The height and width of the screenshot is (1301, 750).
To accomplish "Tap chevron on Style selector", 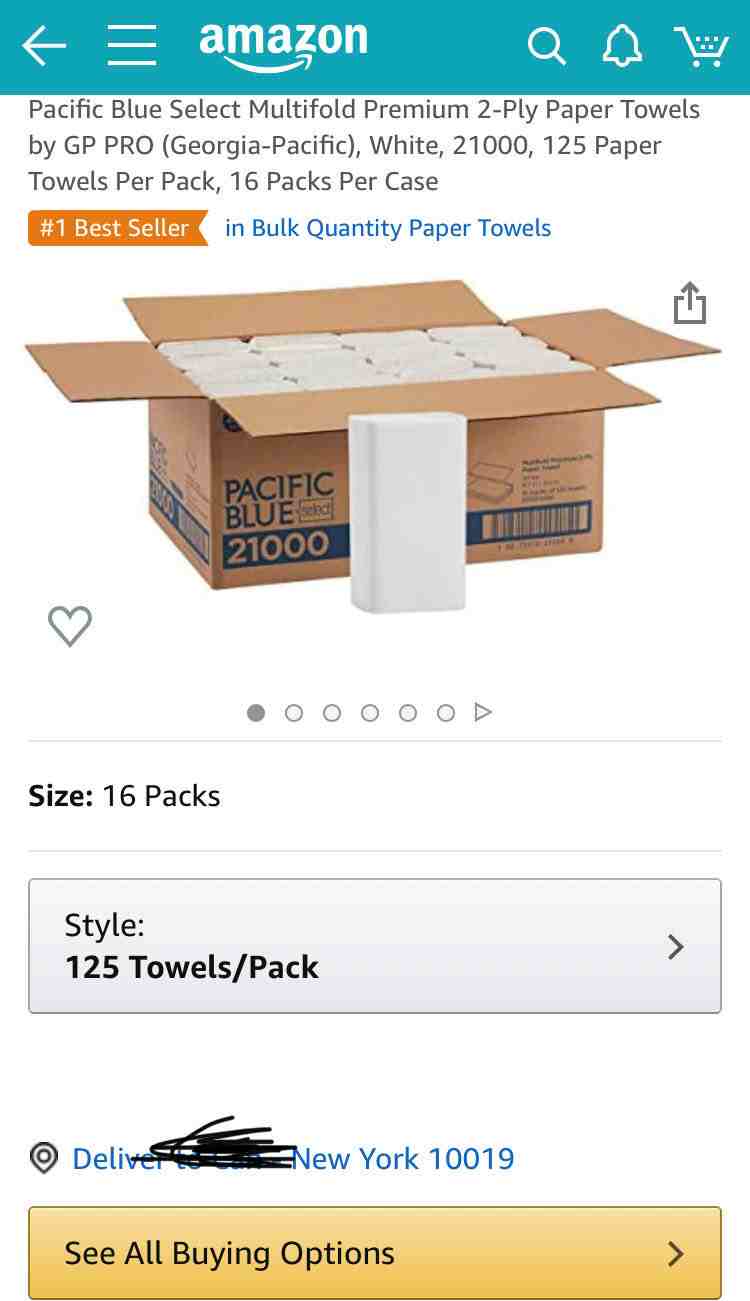I will [676, 946].
